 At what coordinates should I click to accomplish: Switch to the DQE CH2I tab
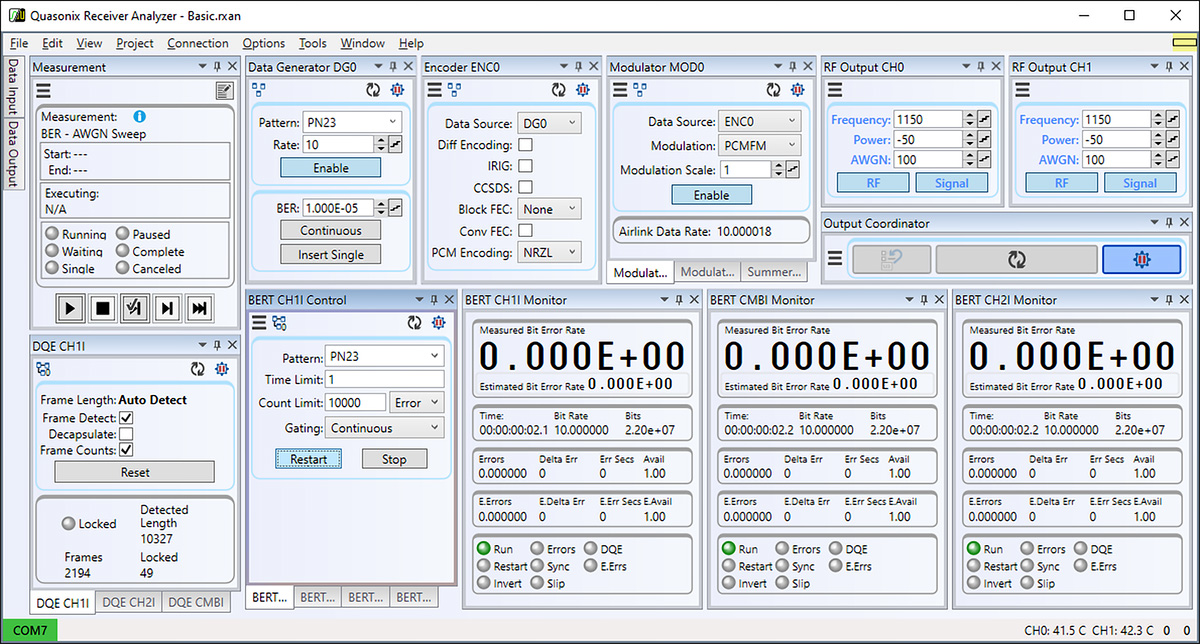point(128,602)
